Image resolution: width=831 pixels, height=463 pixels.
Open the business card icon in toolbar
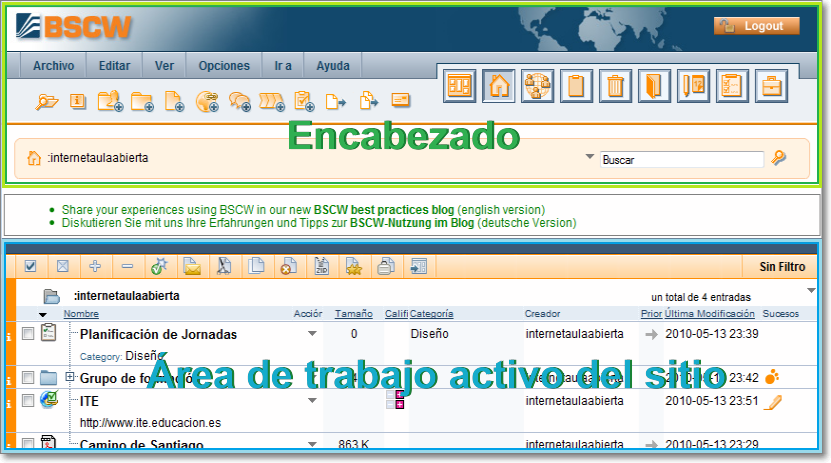401,100
